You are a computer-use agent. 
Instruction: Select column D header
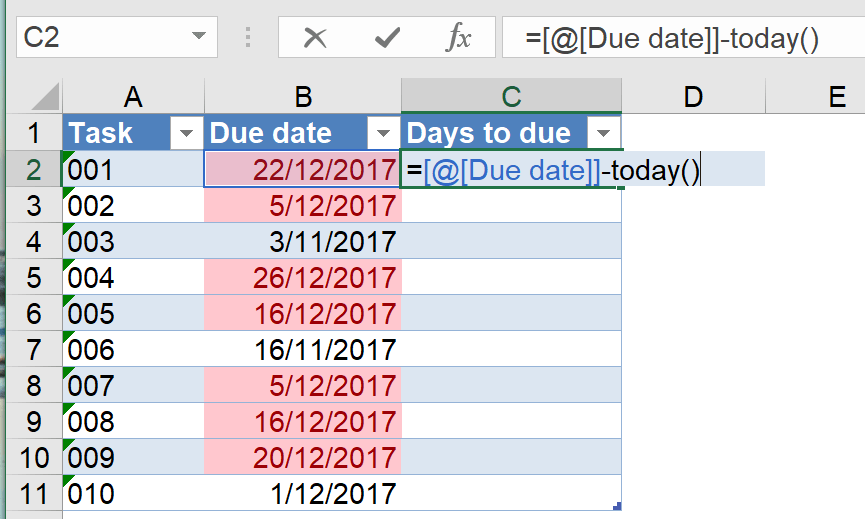click(x=692, y=96)
